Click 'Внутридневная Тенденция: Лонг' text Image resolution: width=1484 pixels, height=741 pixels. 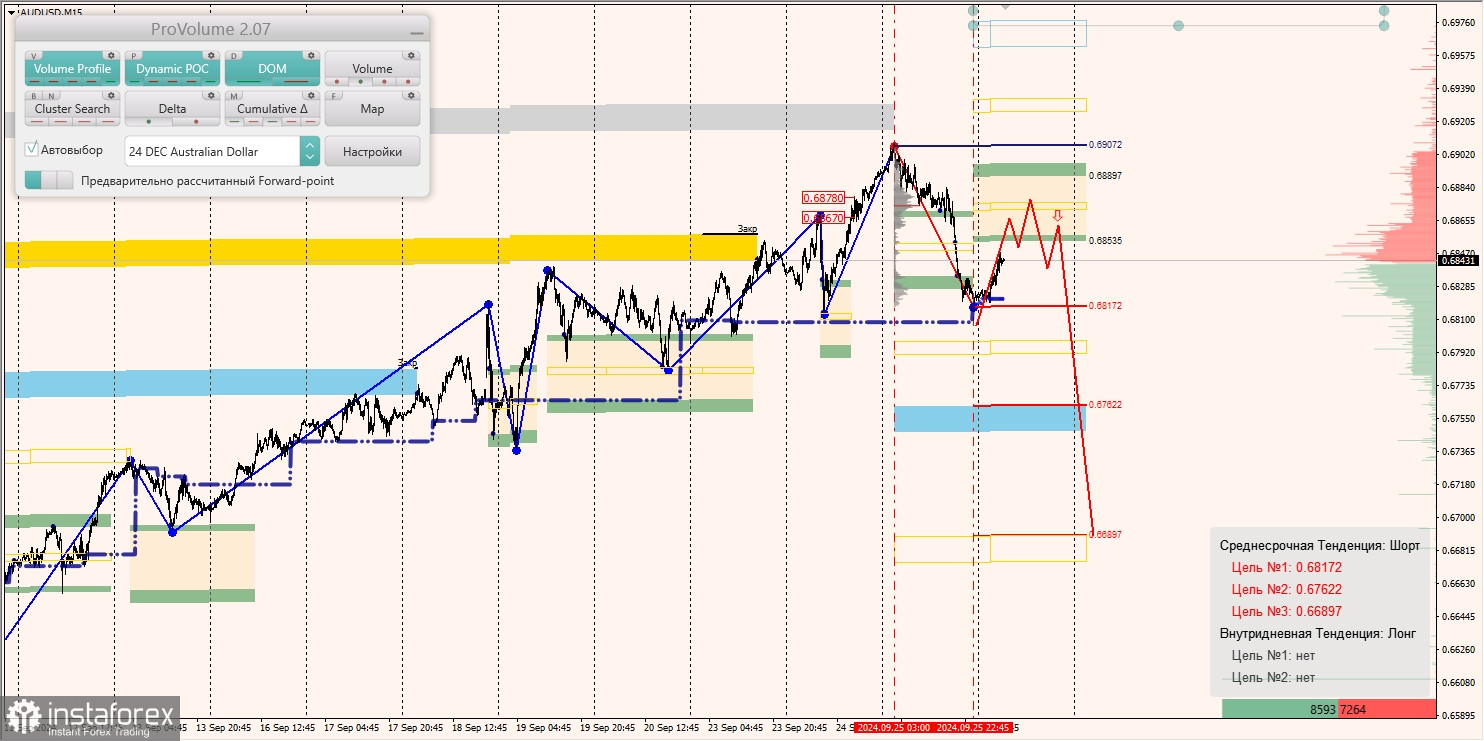(x=1318, y=633)
